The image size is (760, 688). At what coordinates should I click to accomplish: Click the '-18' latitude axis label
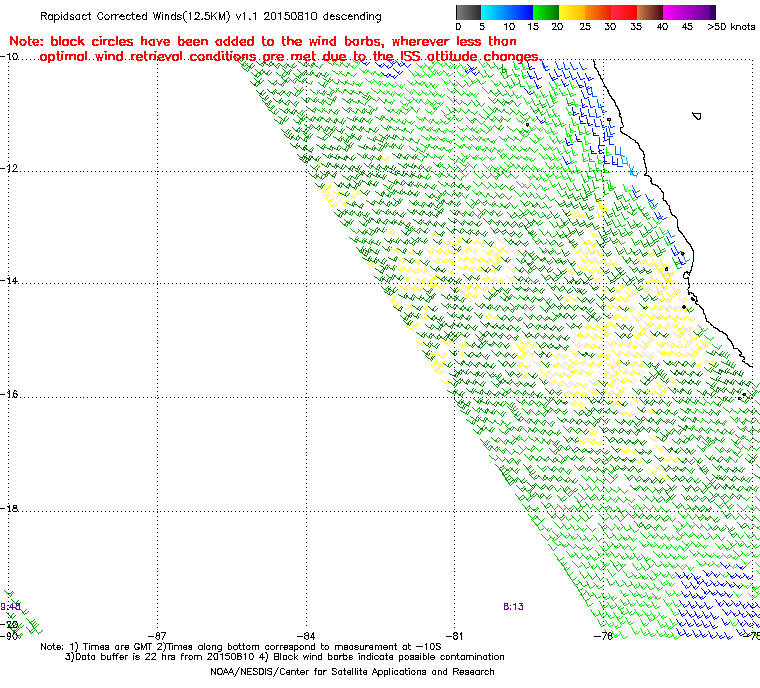click(10, 508)
